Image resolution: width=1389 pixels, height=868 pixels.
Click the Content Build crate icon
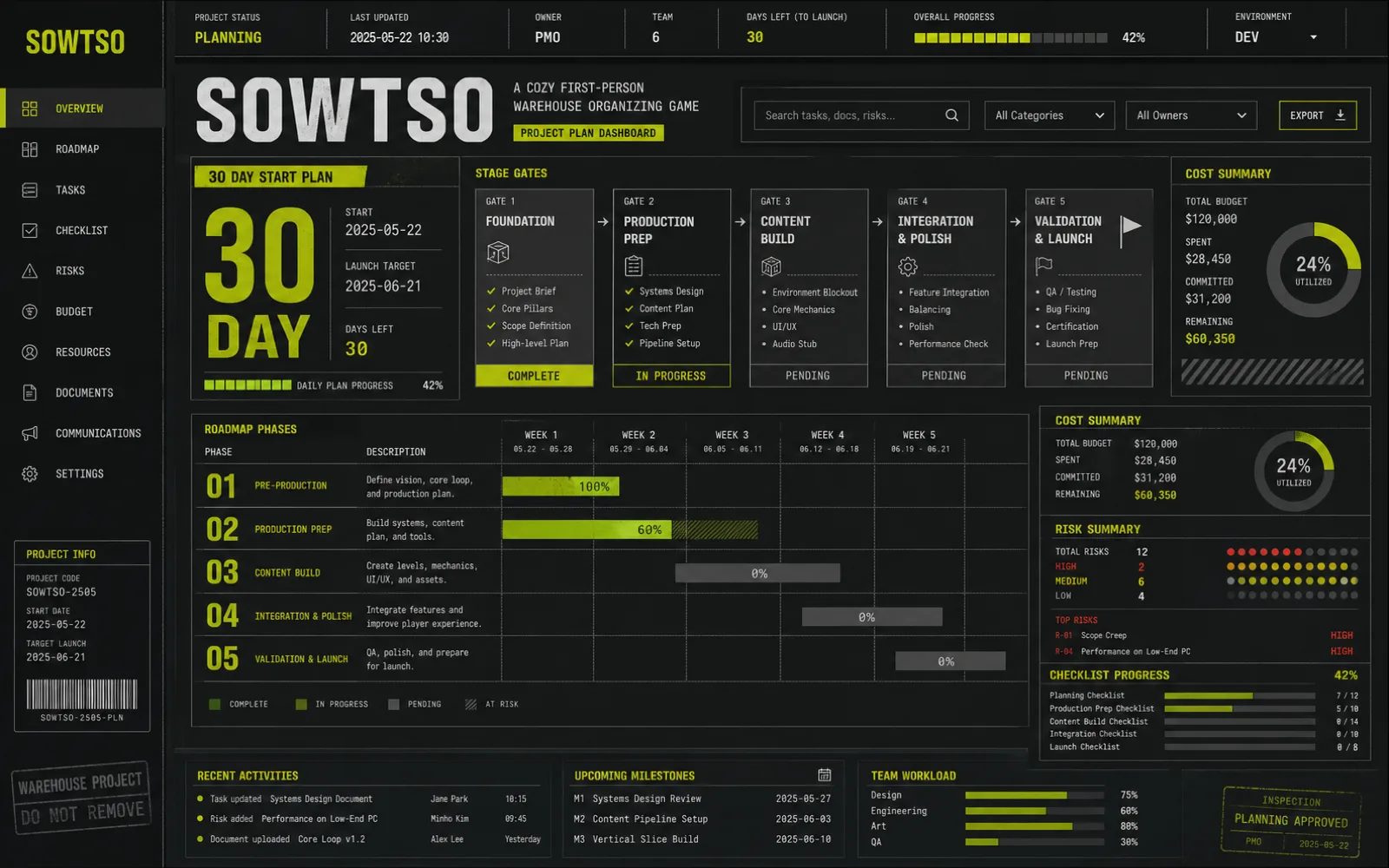coord(771,266)
